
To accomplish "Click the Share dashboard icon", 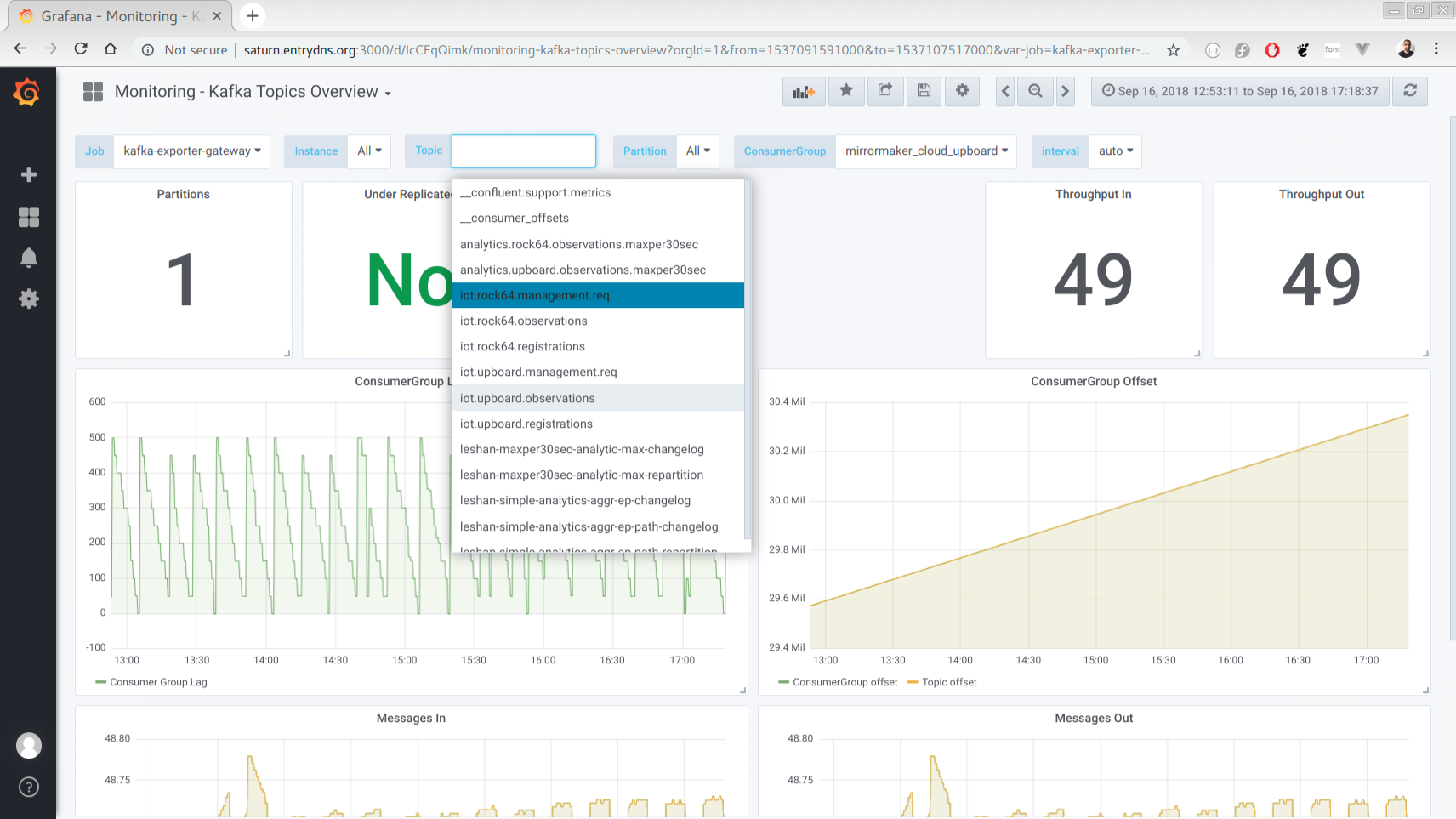I will click(x=885, y=91).
